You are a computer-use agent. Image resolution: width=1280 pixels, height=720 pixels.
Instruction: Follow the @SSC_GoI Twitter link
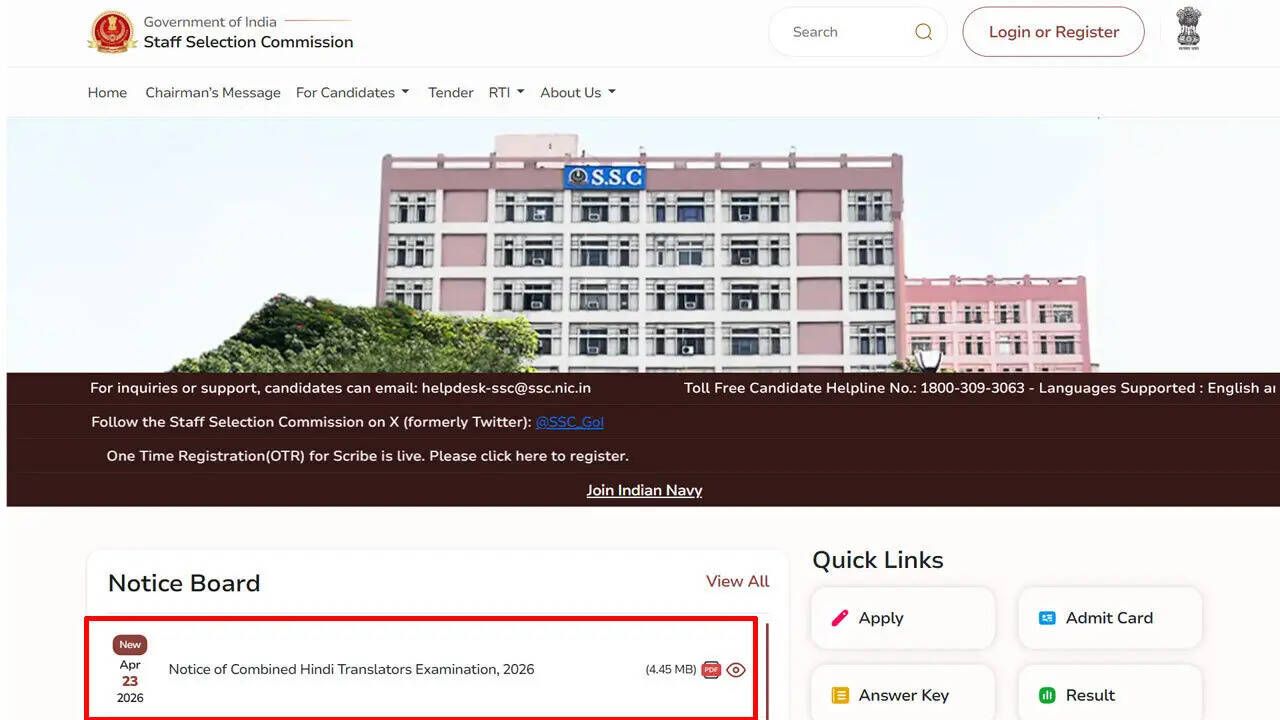pos(570,422)
